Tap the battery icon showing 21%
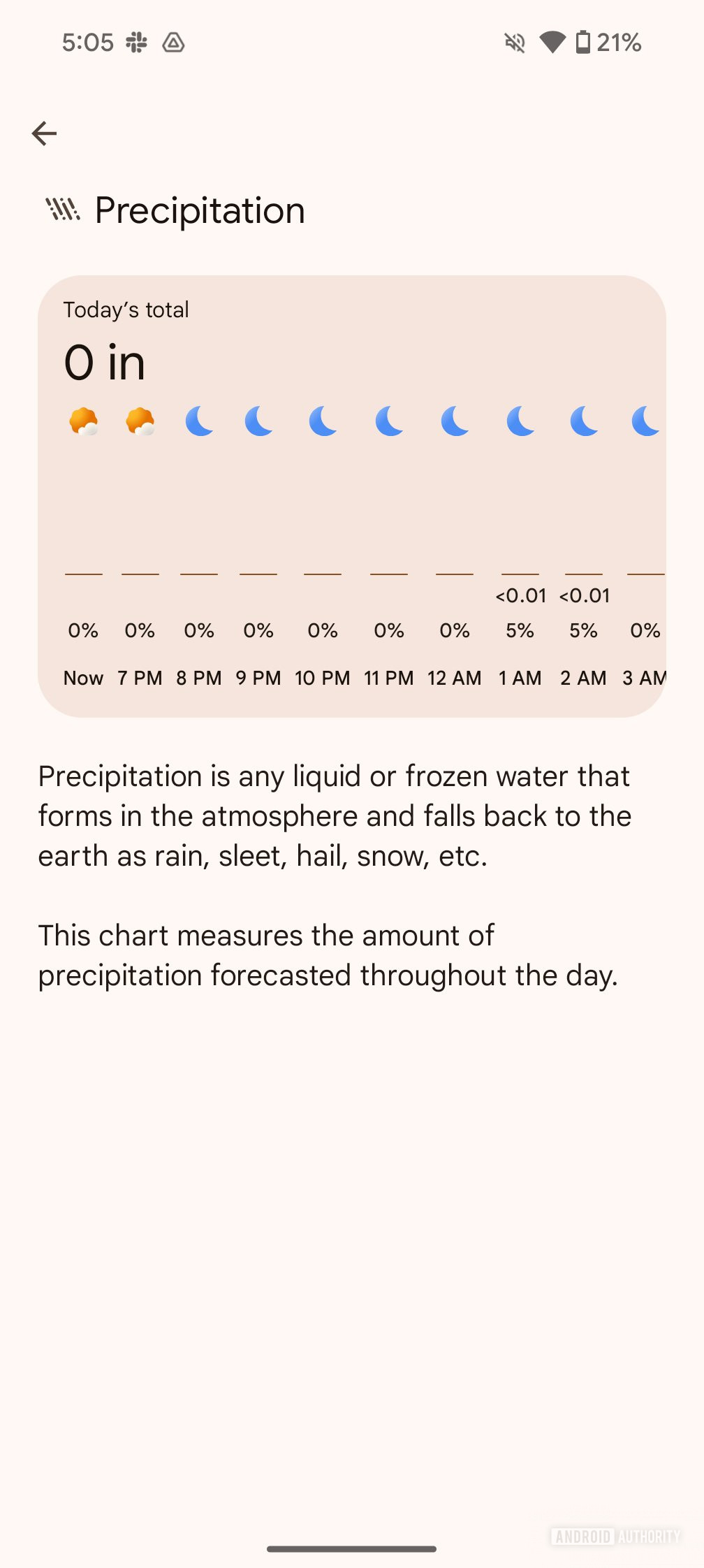This screenshot has width=704, height=1568. (583, 43)
